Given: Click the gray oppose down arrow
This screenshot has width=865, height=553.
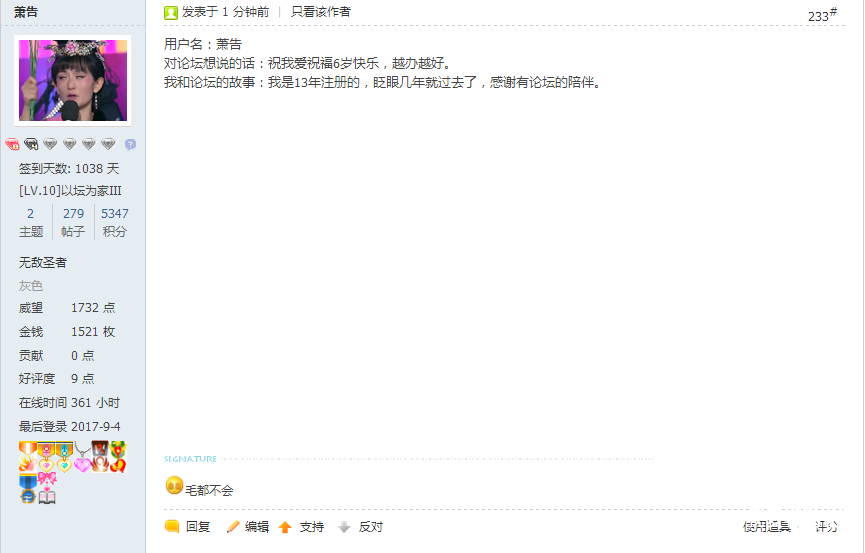Looking at the screenshot, I should pyautogui.click(x=344, y=527).
